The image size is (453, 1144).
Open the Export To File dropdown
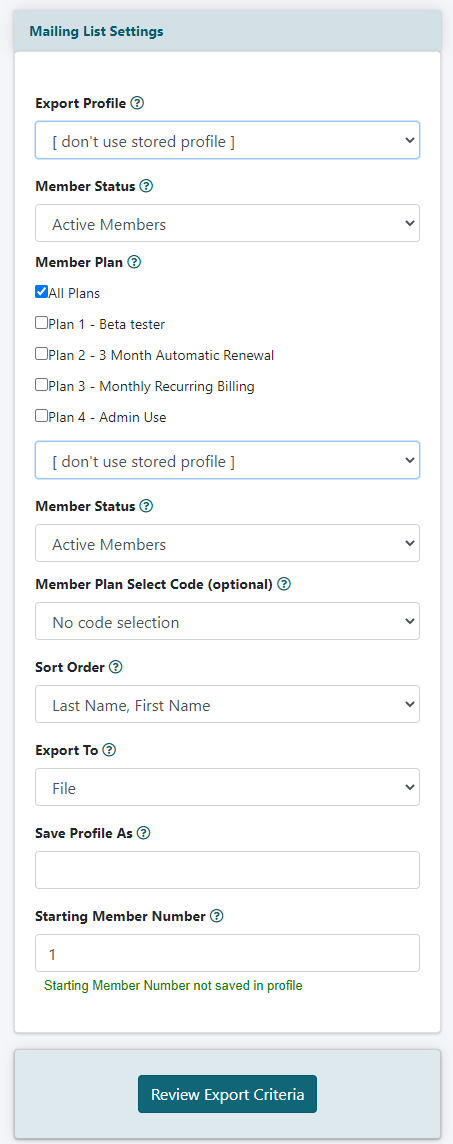[x=228, y=787]
